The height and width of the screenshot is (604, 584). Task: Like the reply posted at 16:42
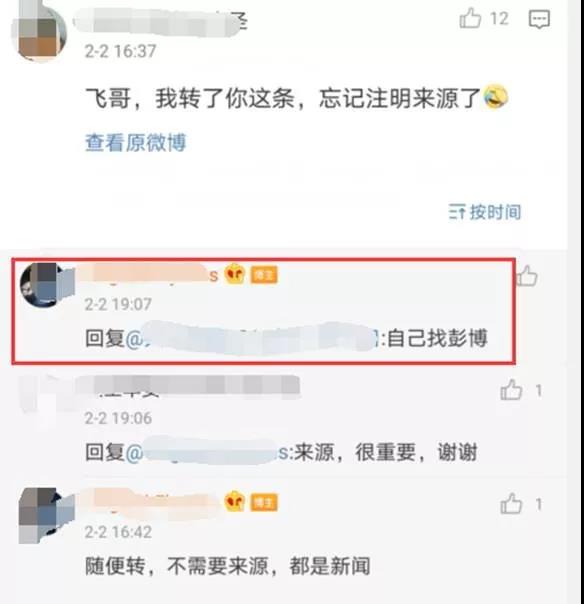[511, 503]
